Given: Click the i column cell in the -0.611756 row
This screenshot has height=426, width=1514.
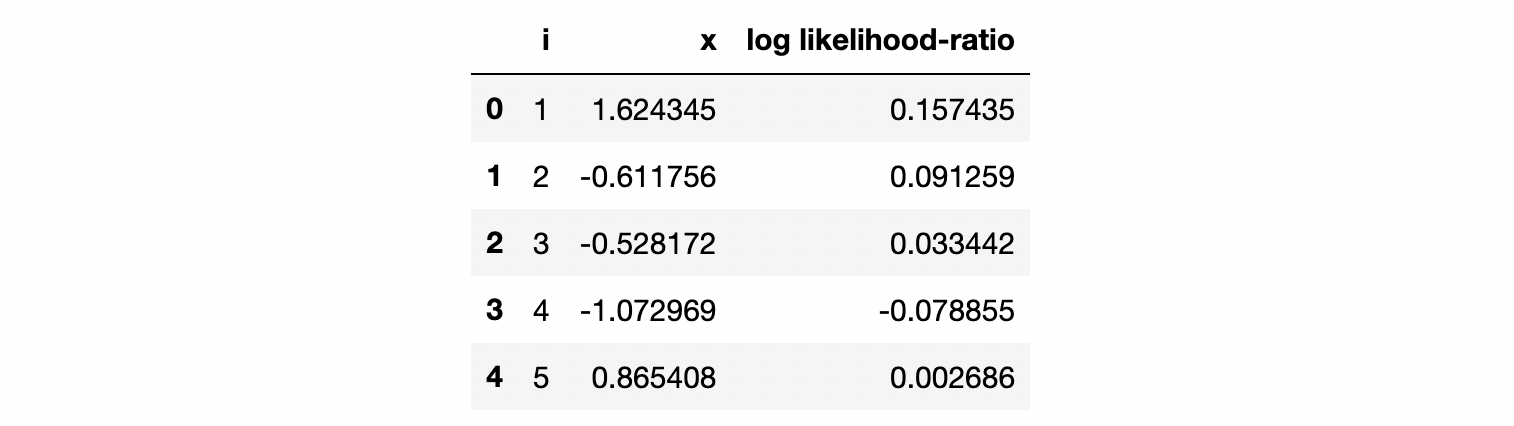Looking at the screenshot, I should tap(541, 176).
